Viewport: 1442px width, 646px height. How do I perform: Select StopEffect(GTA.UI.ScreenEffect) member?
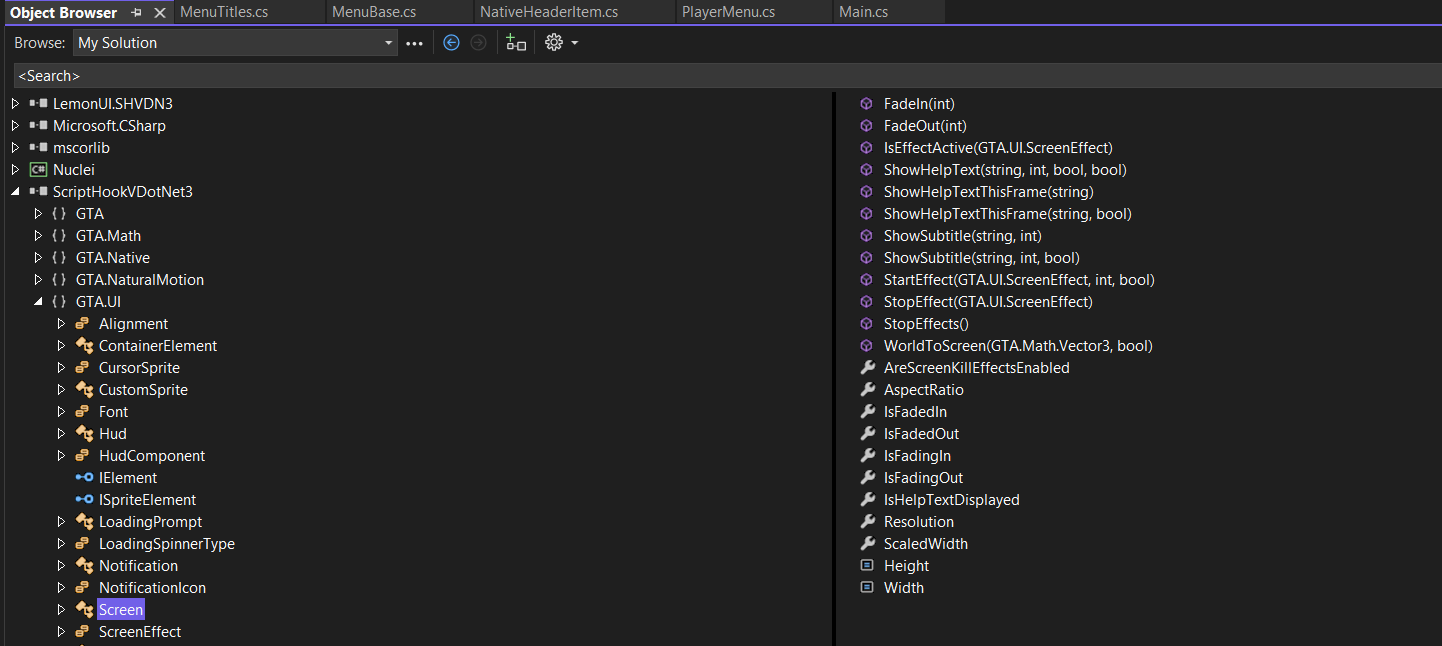pos(988,302)
